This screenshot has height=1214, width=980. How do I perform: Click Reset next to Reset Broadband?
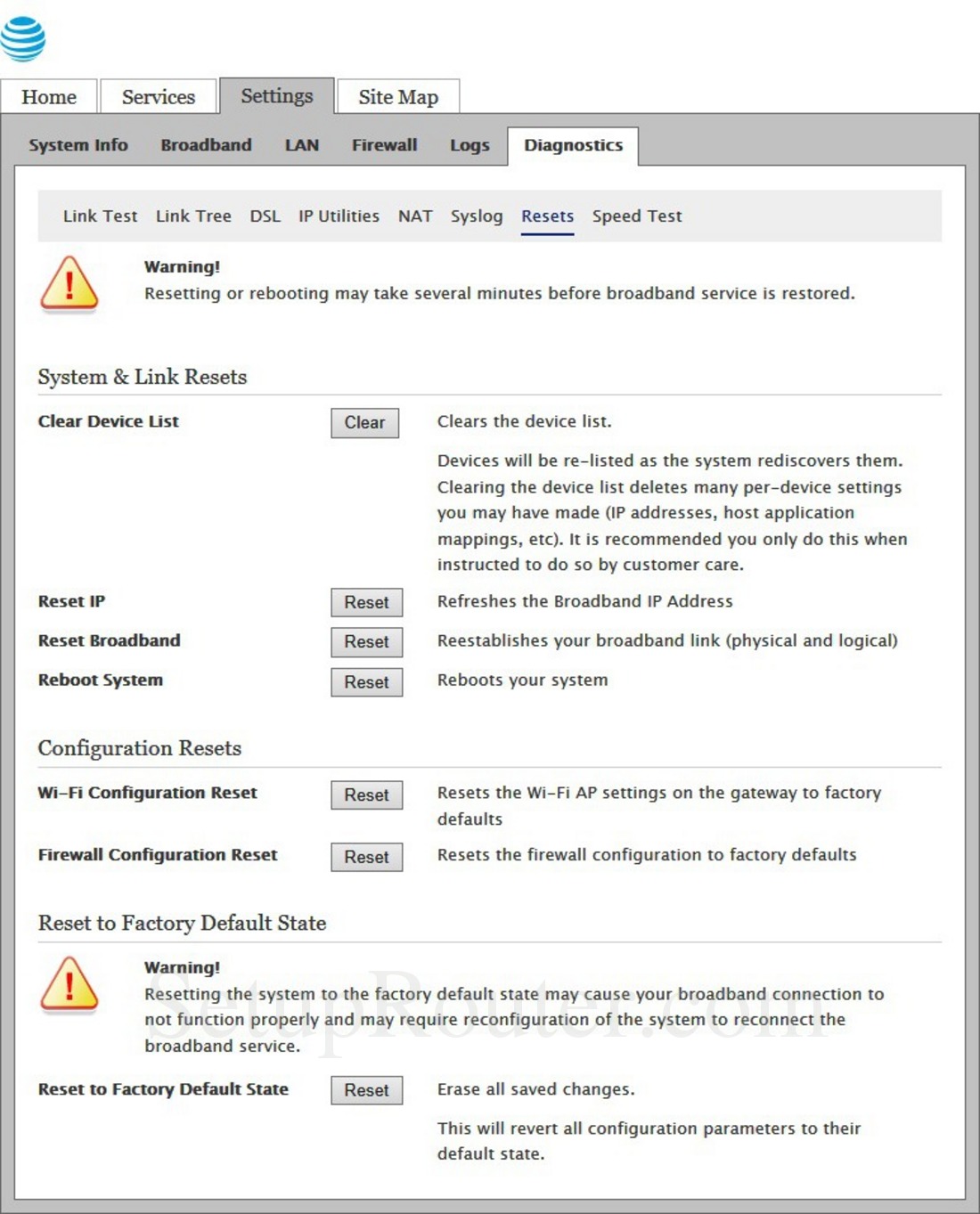pos(366,641)
